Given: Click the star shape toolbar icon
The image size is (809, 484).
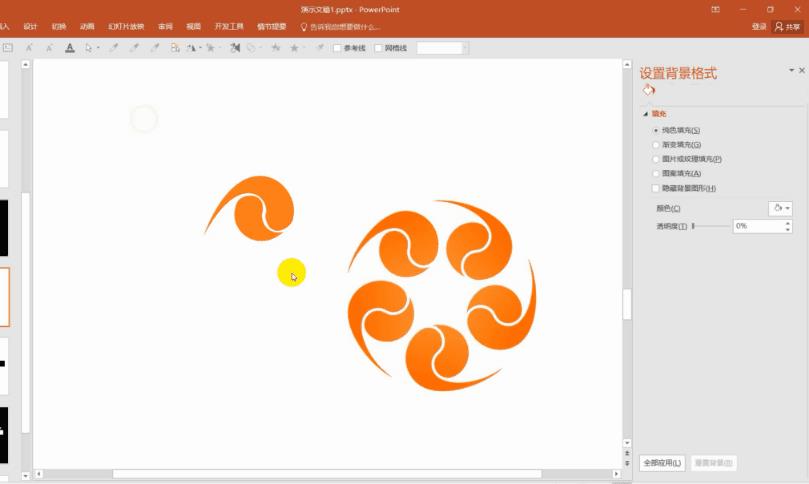Looking at the screenshot, I should click(x=293, y=47).
